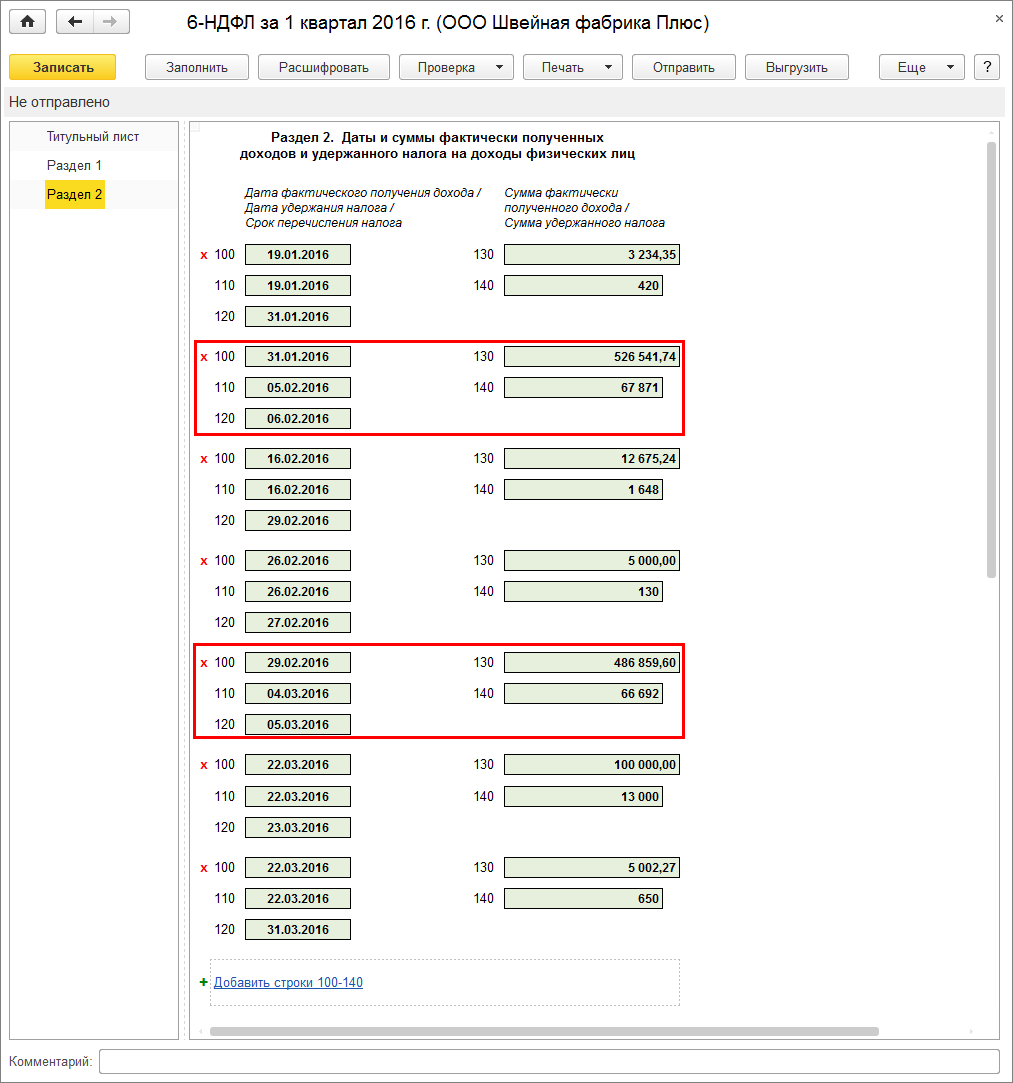1013x1083 pixels.
Task: Select the tax amount 66 692 field
Action: [583, 693]
